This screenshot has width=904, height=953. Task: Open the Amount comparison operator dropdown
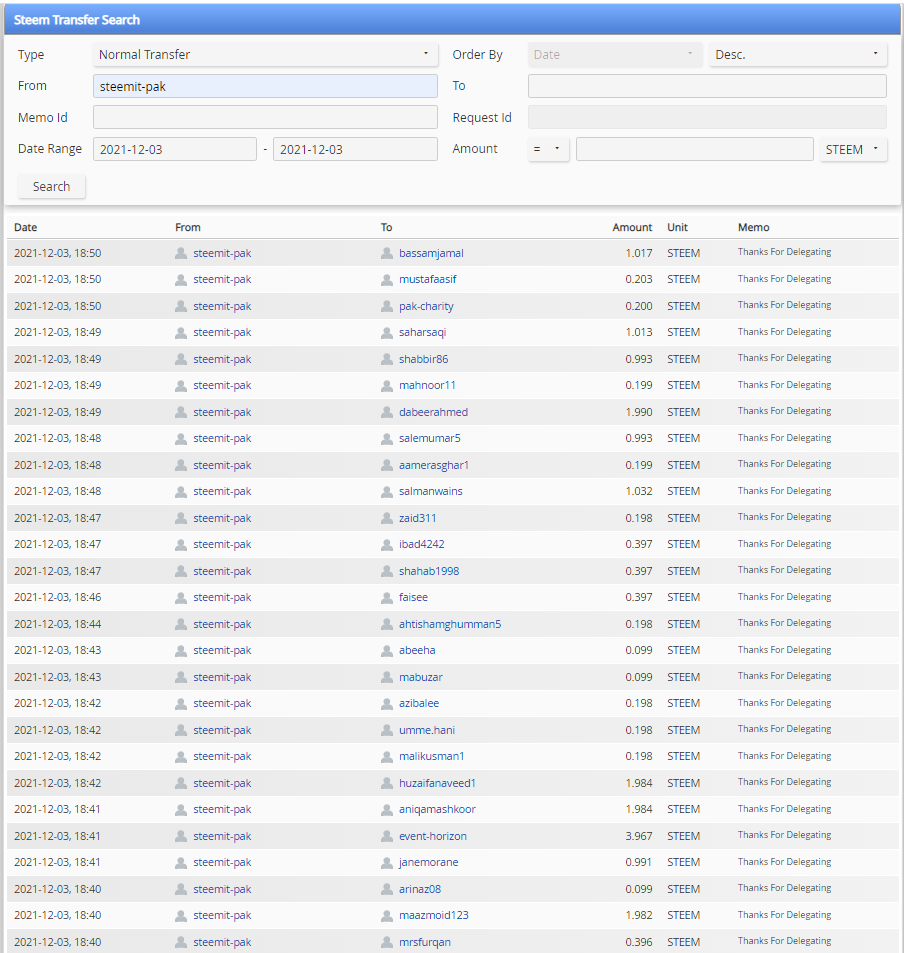(x=548, y=149)
